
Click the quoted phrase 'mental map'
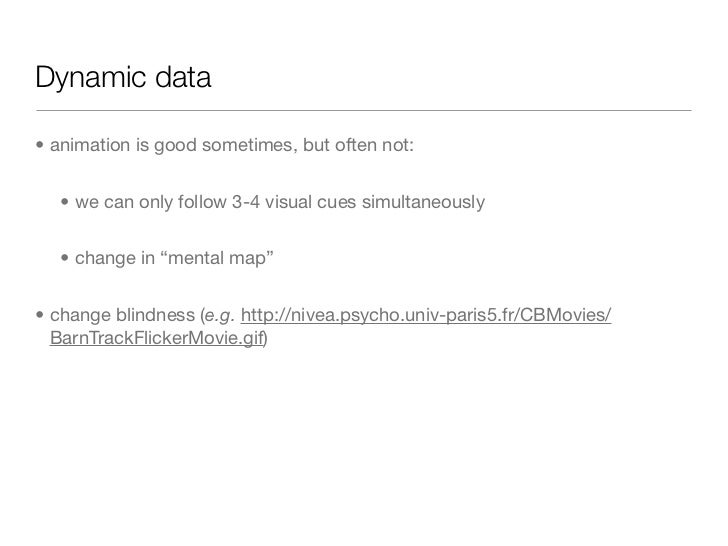tap(216, 258)
